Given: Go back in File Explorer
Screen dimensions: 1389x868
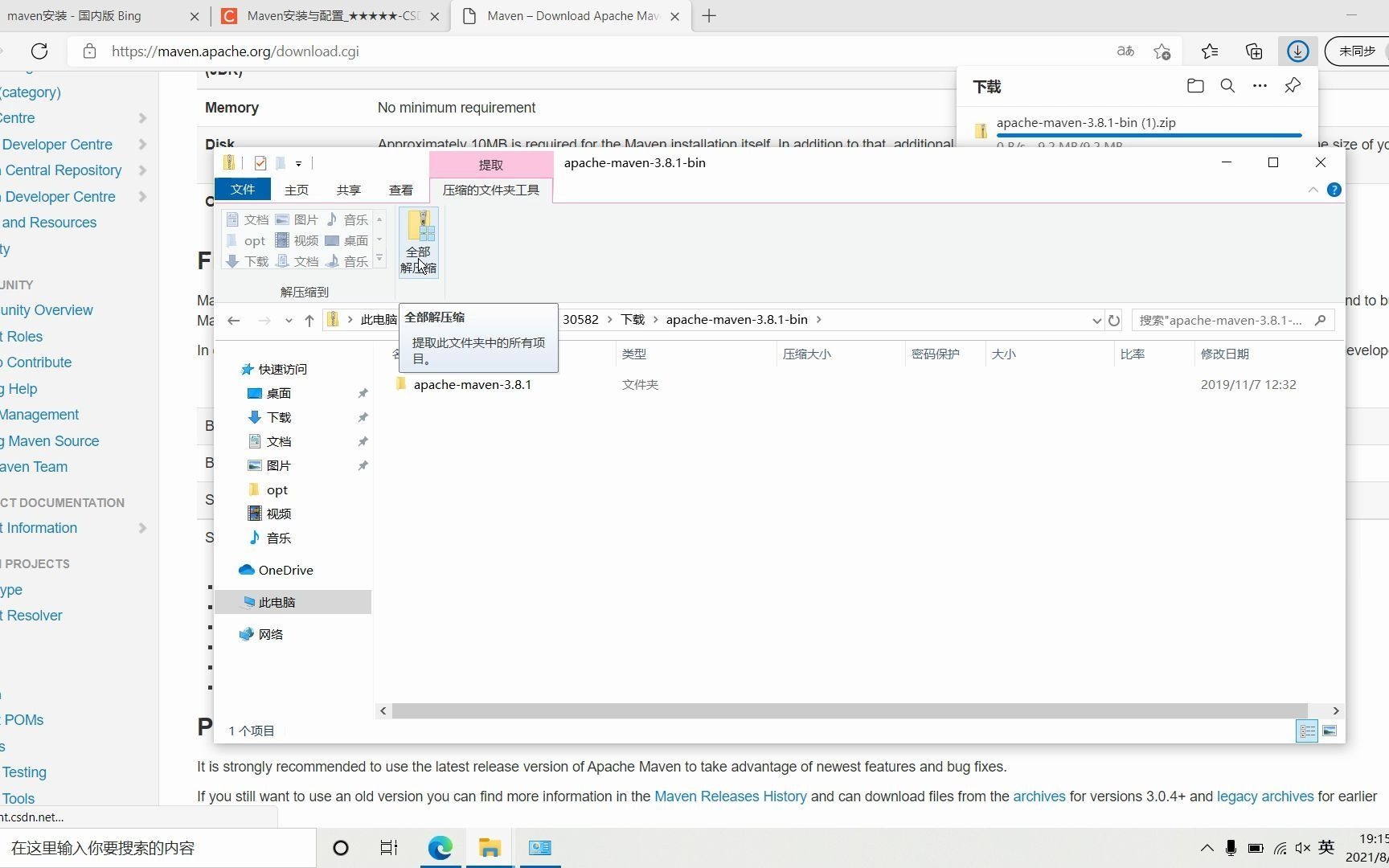Looking at the screenshot, I should (234, 320).
